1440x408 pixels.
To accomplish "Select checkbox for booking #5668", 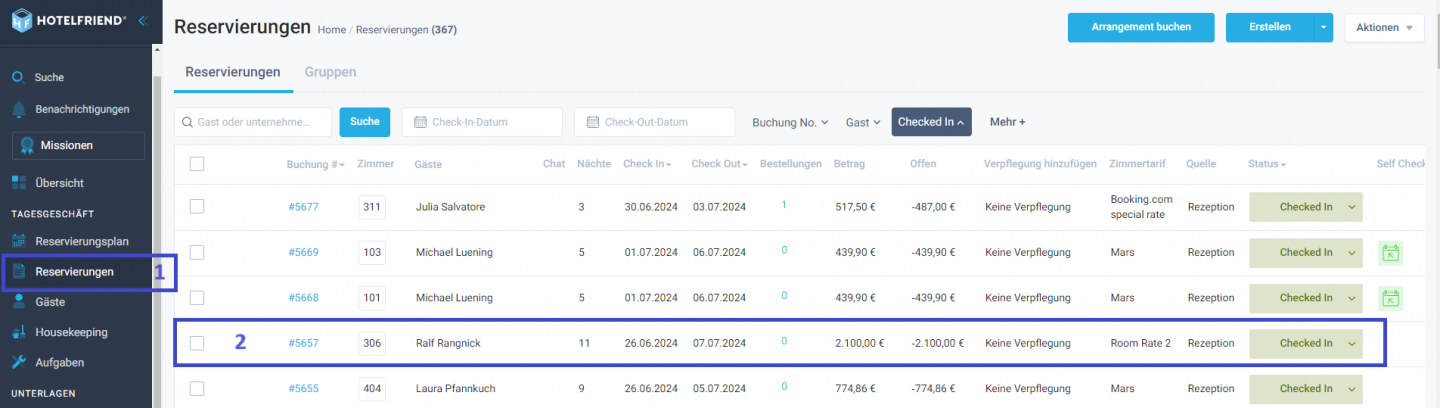I will [197, 297].
